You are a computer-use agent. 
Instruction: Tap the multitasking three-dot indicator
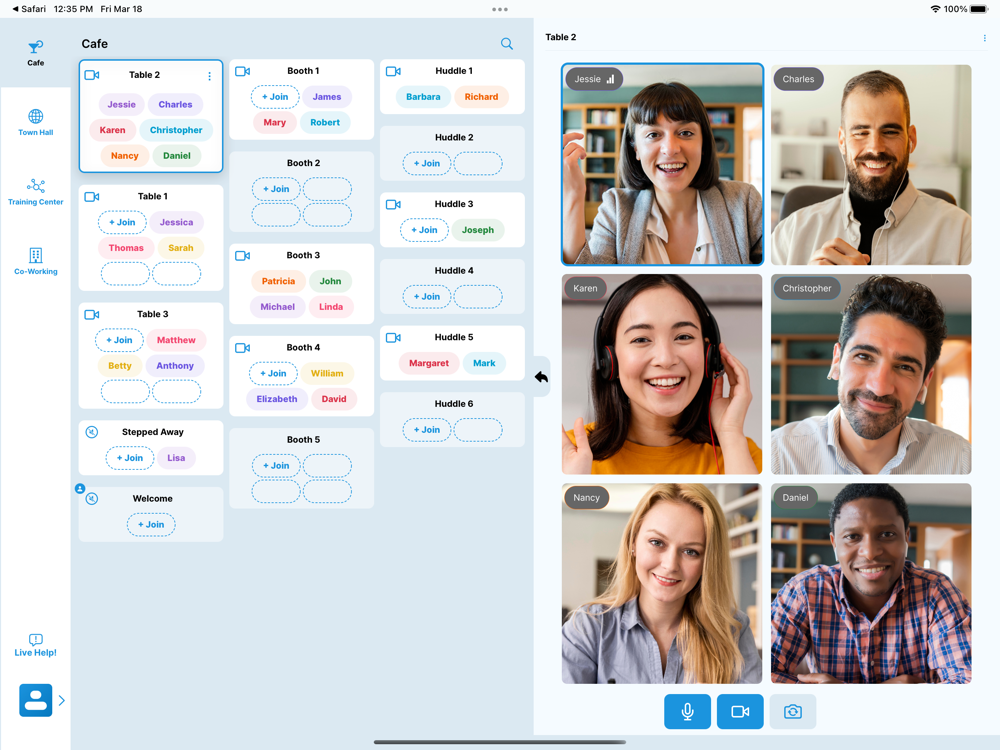(x=500, y=10)
